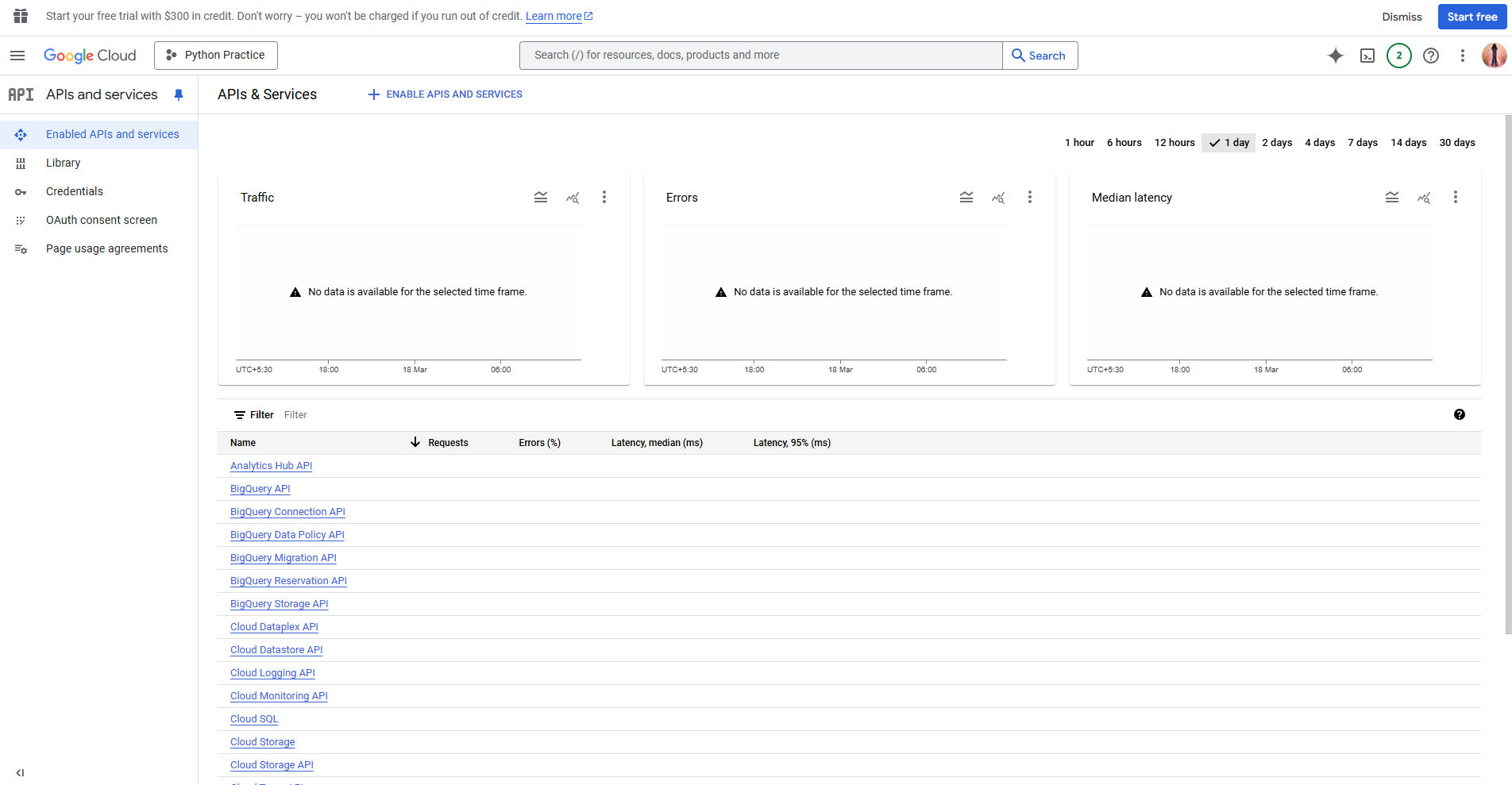This screenshot has width=1512, height=785.
Task: Open the Cloud Storage API link
Action: pyautogui.click(x=272, y=765)
